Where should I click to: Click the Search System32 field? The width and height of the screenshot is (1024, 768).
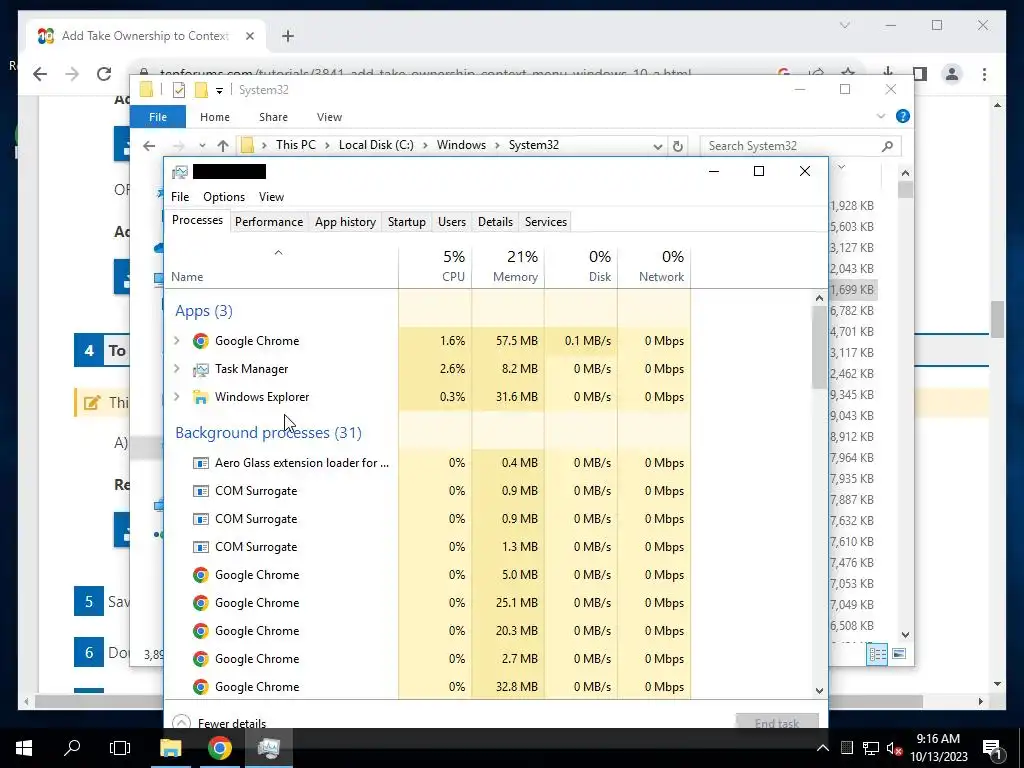click(x=801, y=146)
